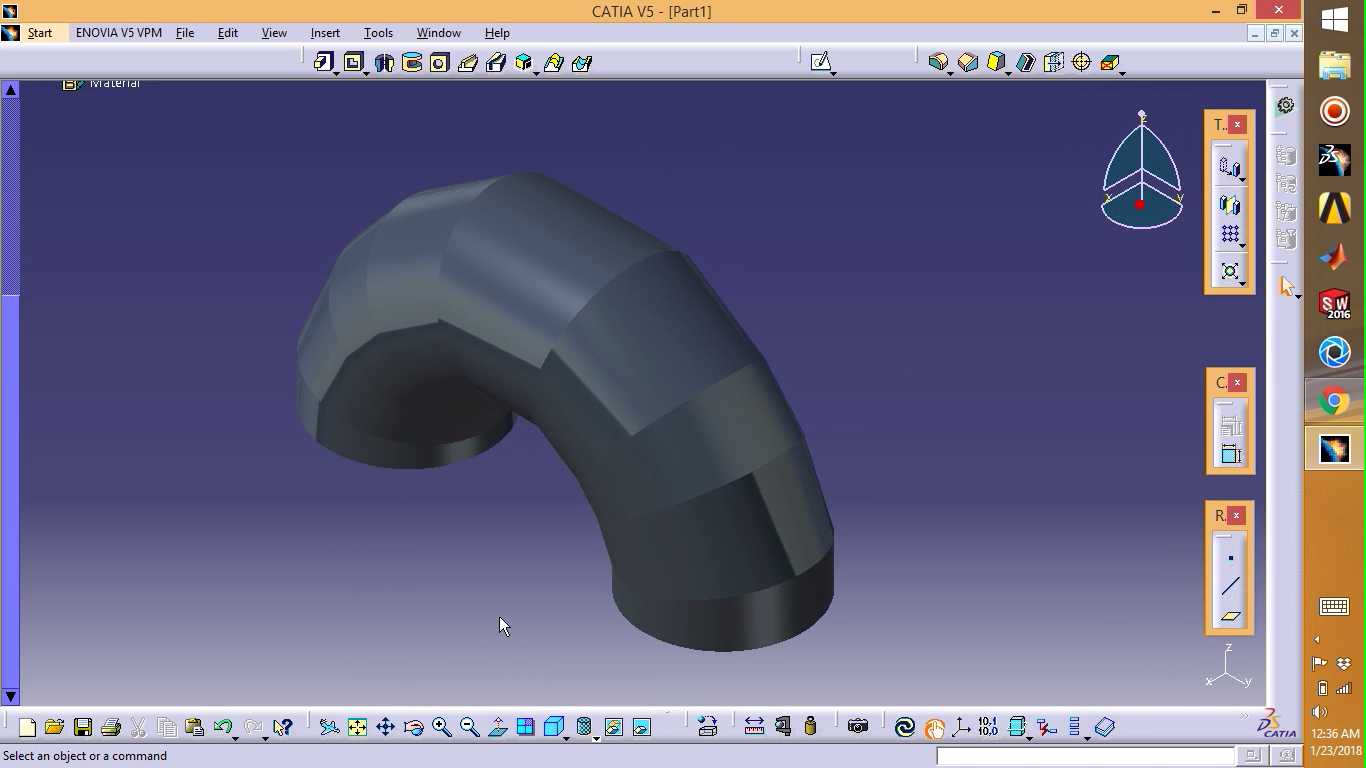
Task: Select the Shaft tool
Action: 384,63
